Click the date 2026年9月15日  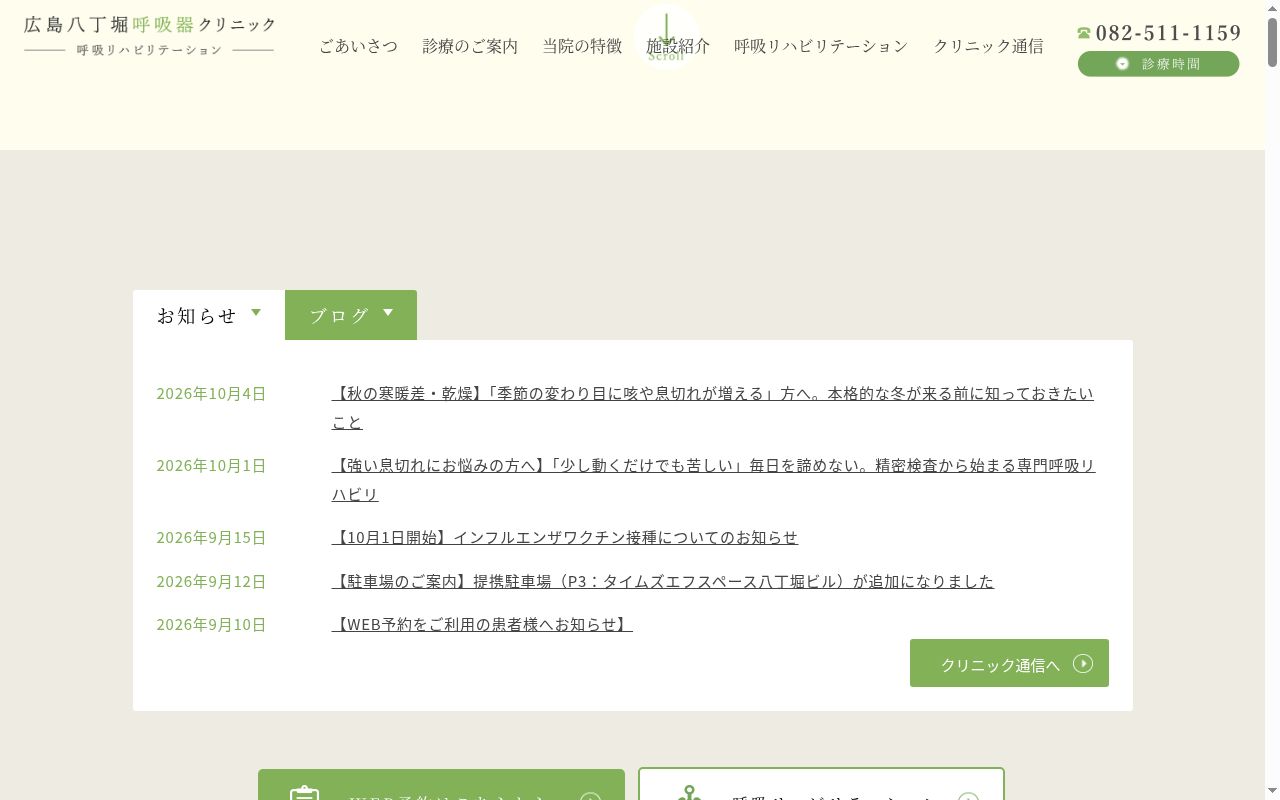[x=211, y=538]
